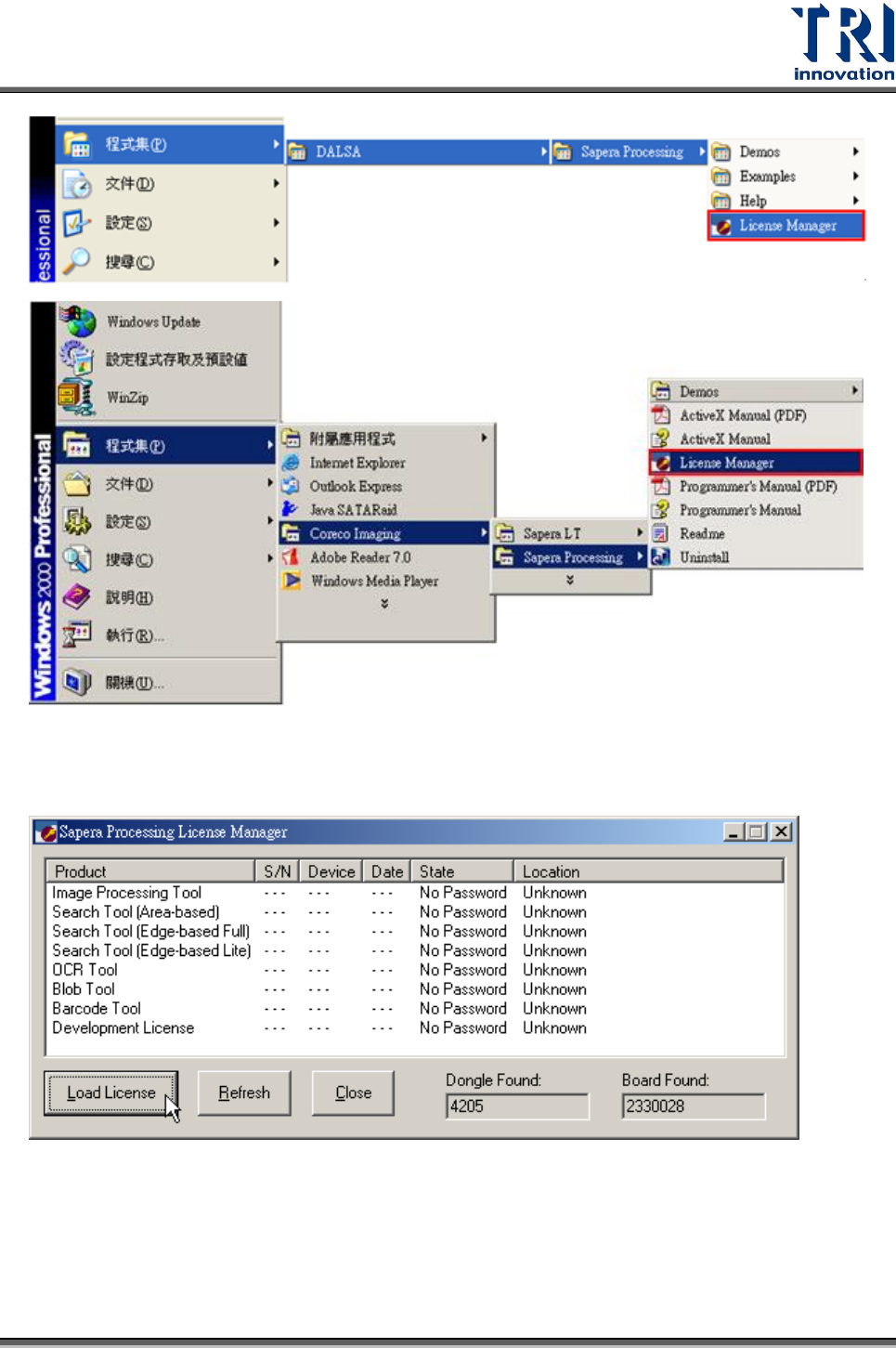Select the Search Tool (Edge-based Lite) row

(x=415, y=950)
